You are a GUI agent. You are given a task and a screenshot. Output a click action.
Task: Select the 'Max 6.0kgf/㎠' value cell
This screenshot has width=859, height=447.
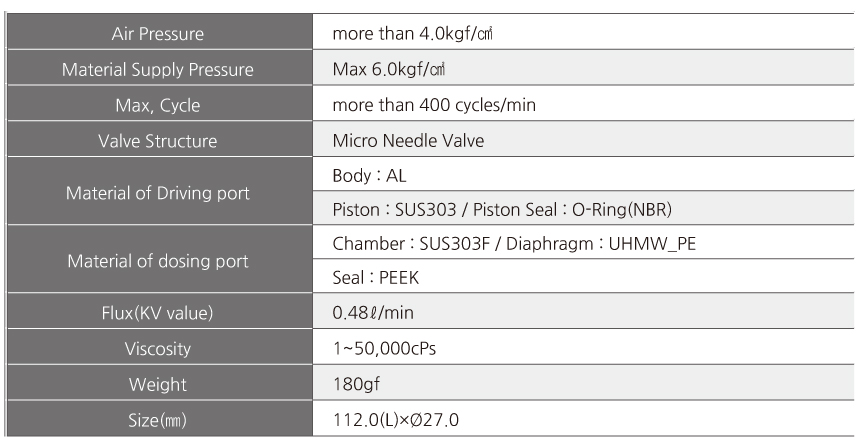click(x=583, y=68)
